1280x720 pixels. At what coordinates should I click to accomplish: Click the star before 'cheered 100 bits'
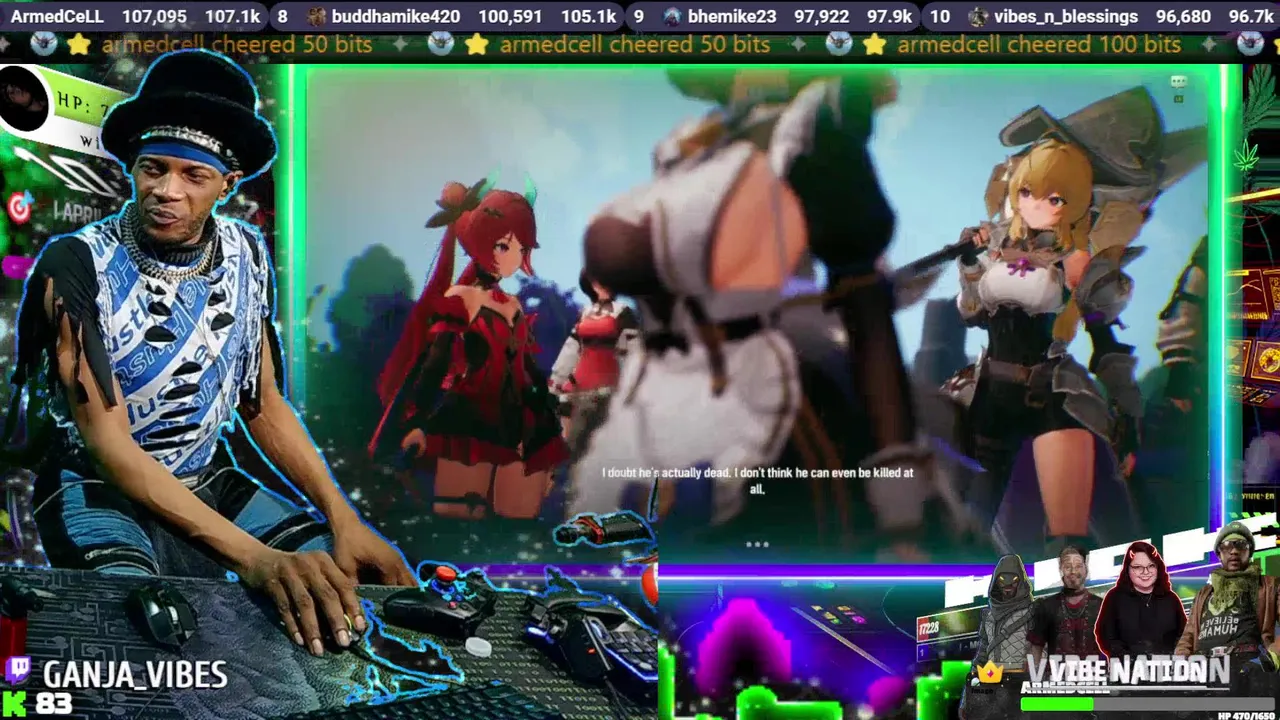(x=875, y=44)
